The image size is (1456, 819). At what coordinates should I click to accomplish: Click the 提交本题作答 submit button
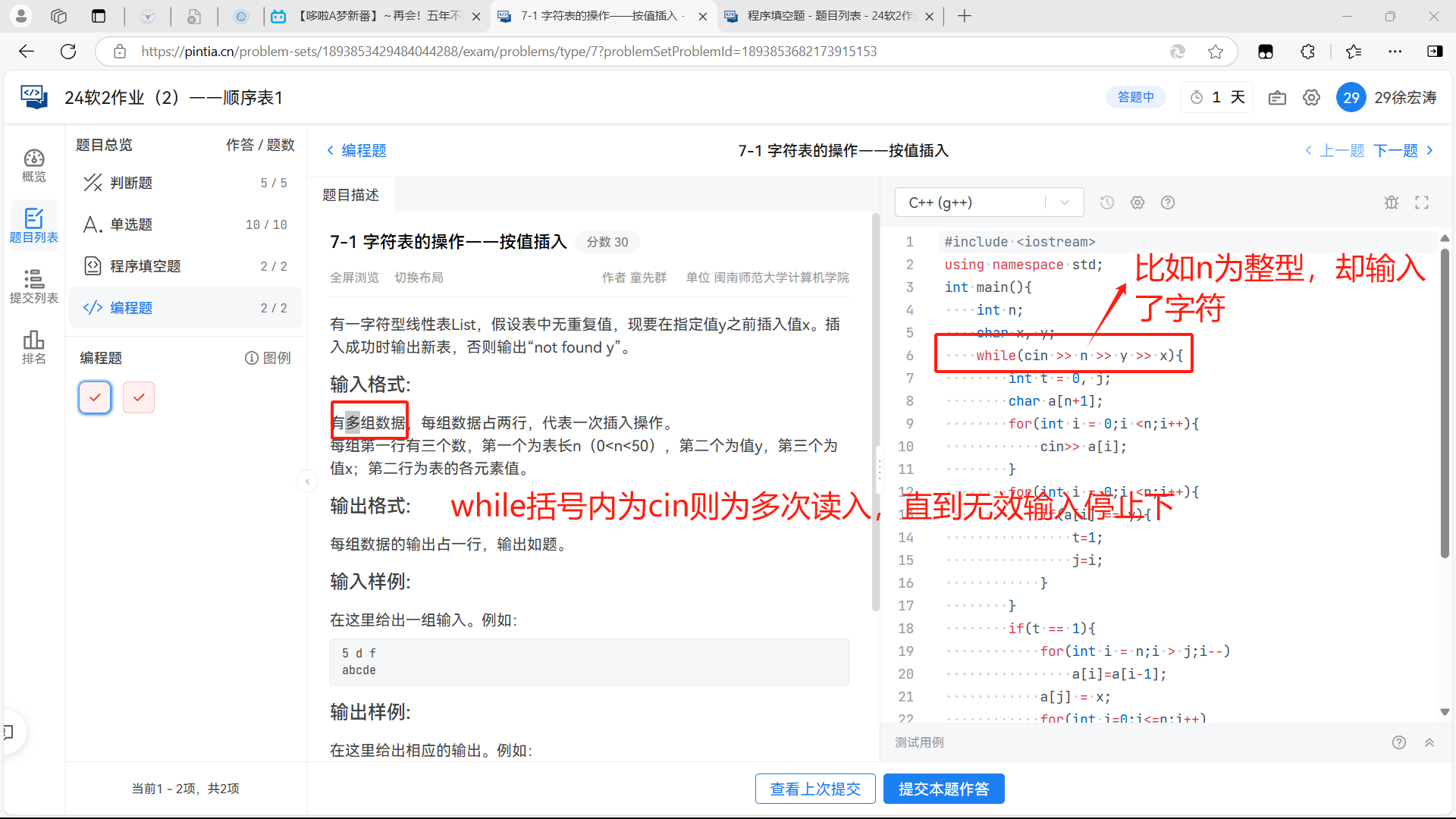(943, 789)
